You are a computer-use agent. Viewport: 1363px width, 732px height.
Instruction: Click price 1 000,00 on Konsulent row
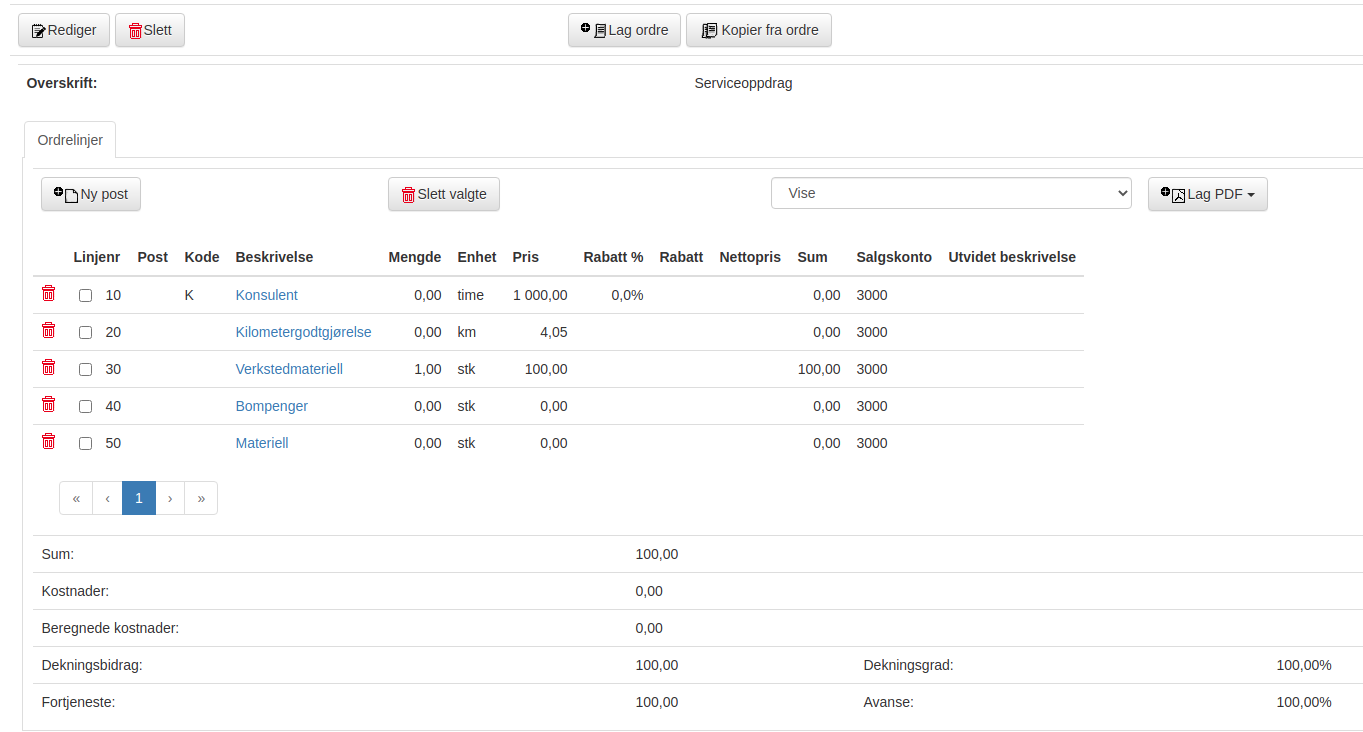coord(541,295)
